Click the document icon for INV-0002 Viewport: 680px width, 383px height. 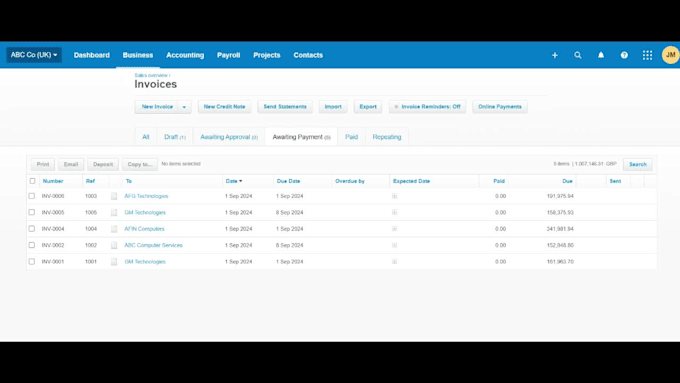[114, 246]
